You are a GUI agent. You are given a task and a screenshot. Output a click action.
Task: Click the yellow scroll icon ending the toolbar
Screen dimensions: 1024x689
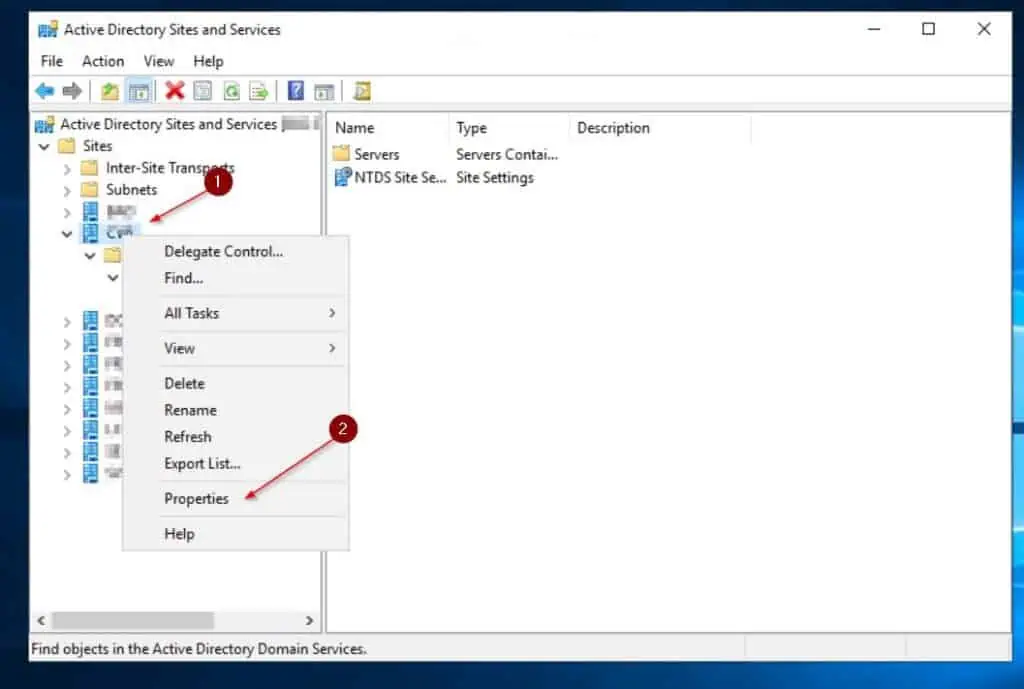click(362, 91)
